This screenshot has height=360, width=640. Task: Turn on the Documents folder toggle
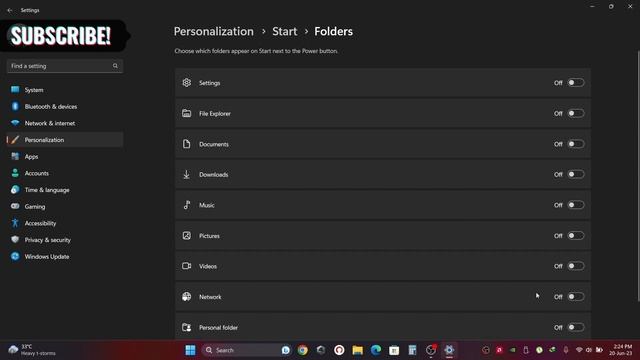pyautogui.click(x=576, y=144)
